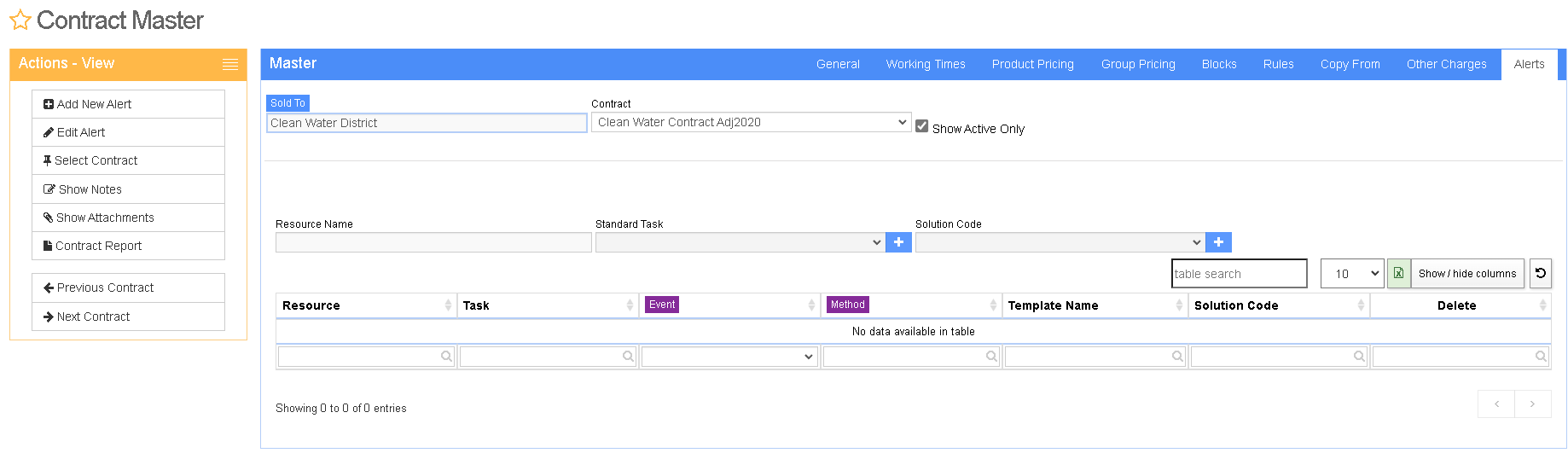Click the table reset refresh icon
The height and width of the screenshot is (453, 1568).
(x=1540, y=273)
